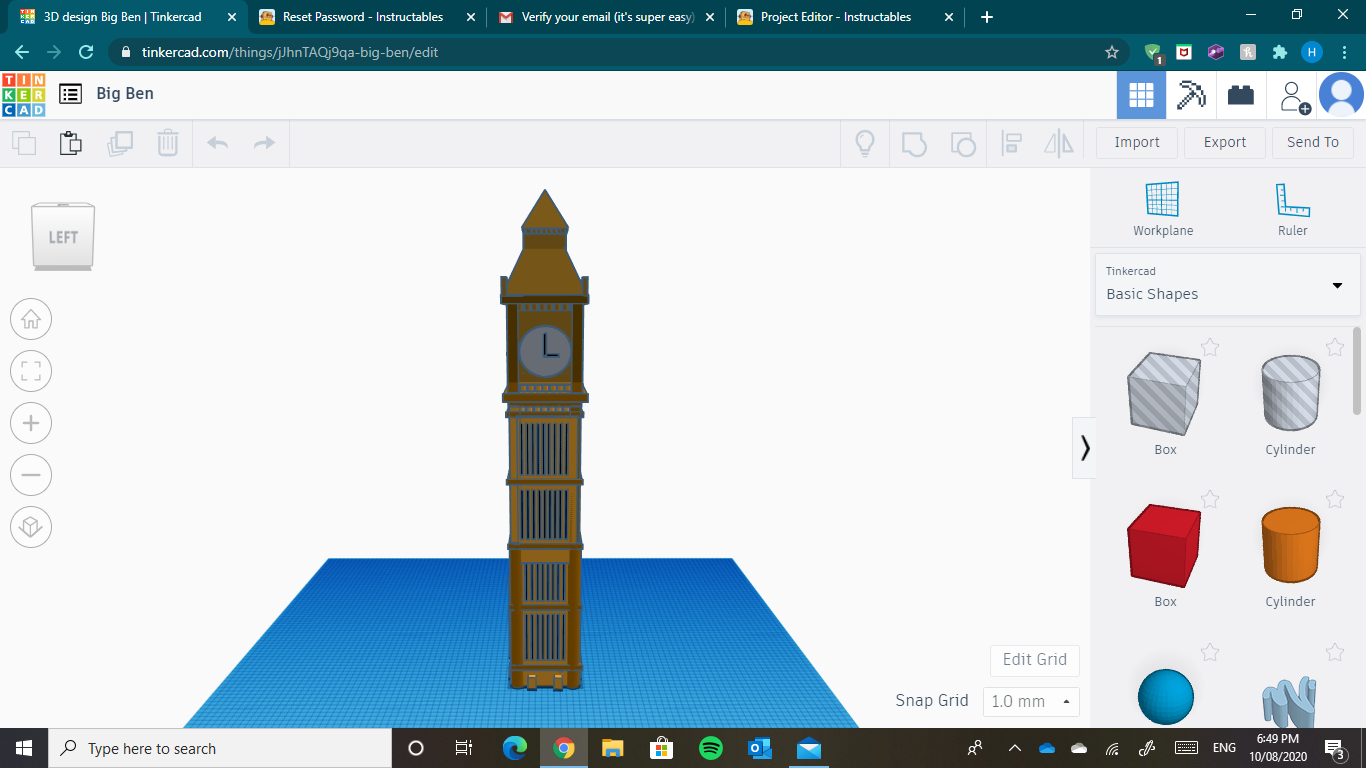Open the designs list icon beside Big Ben

(x=70, y=94)
